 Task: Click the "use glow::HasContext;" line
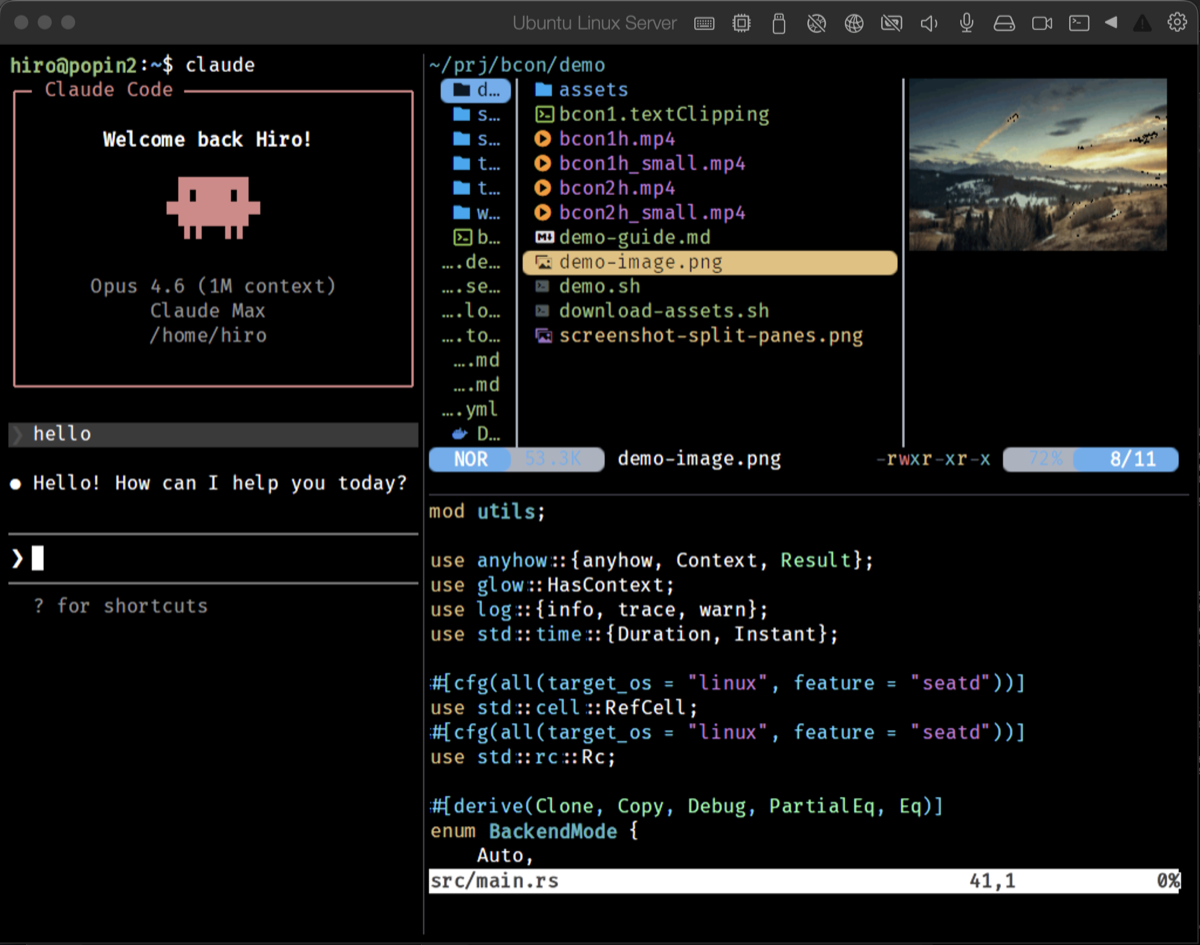[553, 585]
